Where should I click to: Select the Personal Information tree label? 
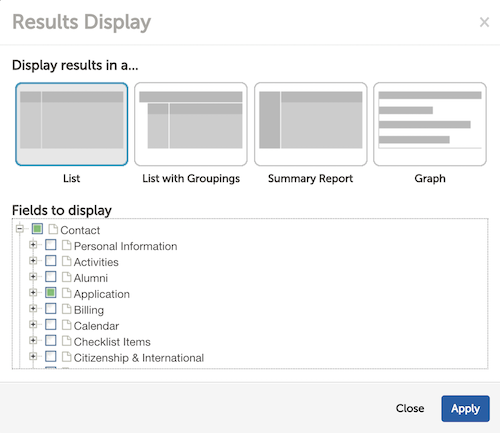pos(125,246)
